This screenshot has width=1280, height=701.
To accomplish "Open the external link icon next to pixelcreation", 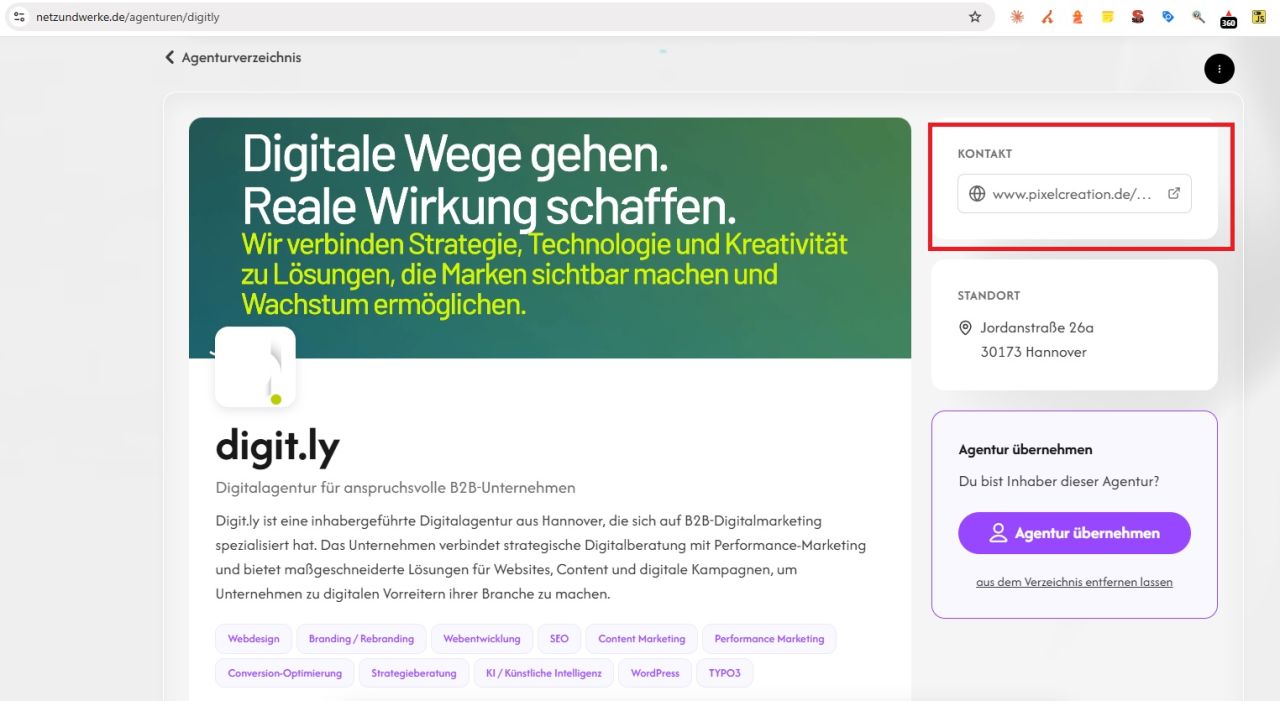I will click(x=1174, y=193).
